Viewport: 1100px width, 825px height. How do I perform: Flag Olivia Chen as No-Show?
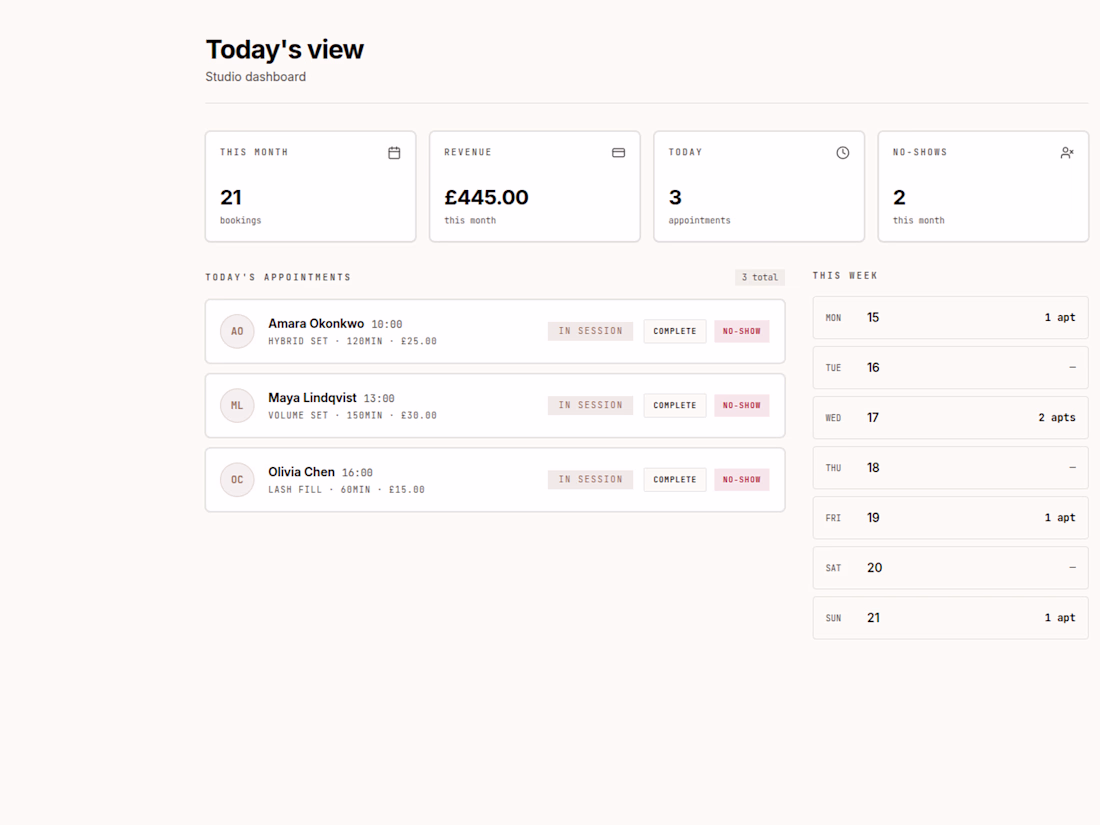click(742, 480)
